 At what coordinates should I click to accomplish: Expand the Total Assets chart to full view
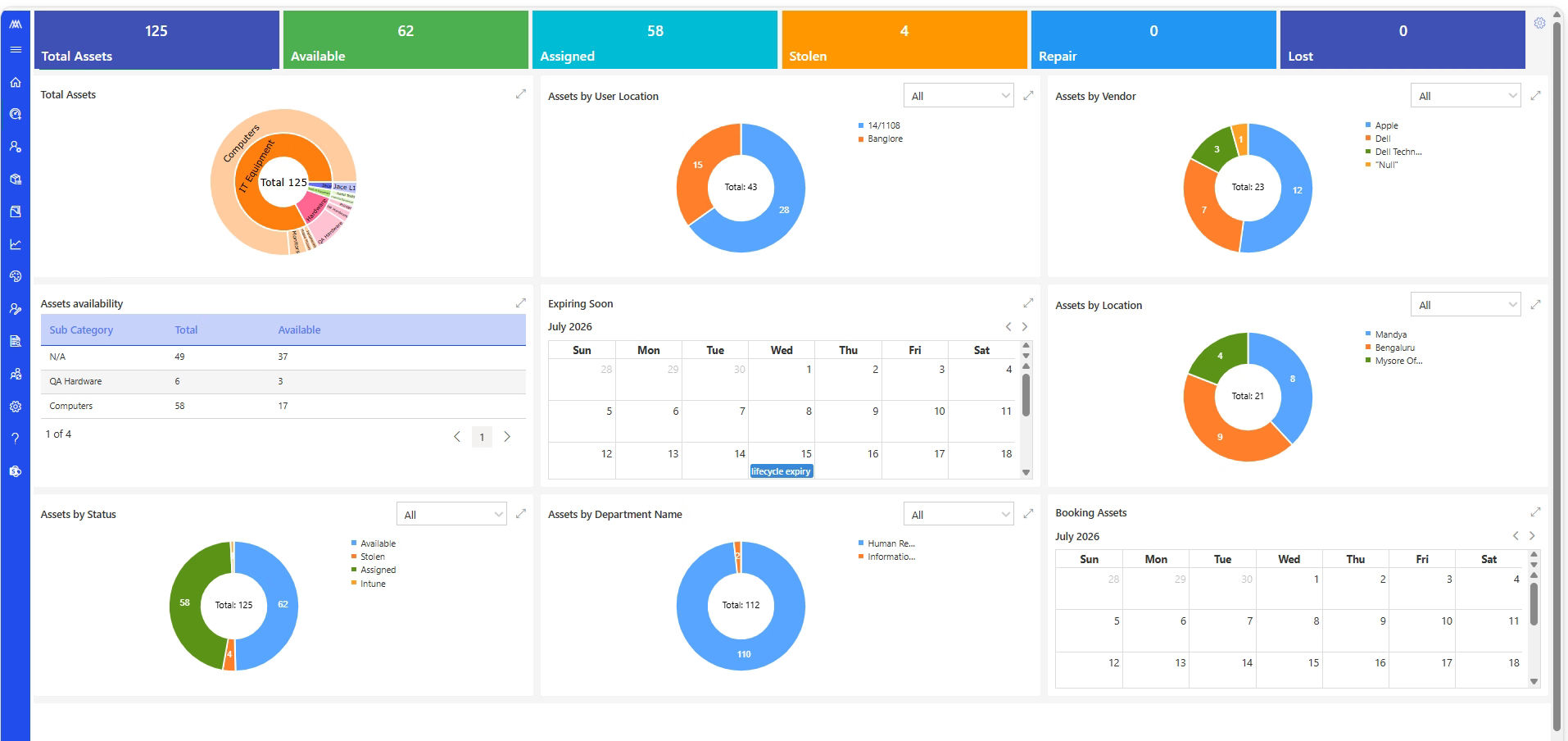coord(520,94)
